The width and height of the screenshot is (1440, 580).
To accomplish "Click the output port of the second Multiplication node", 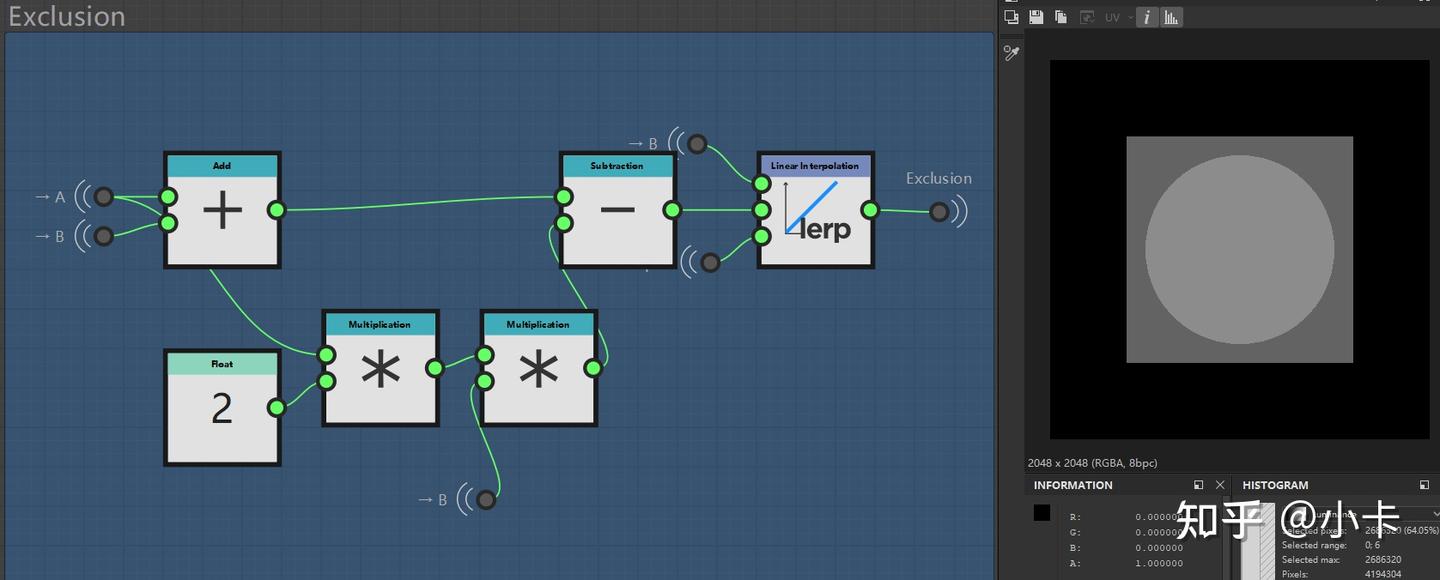I will click(x=593, y=368).
